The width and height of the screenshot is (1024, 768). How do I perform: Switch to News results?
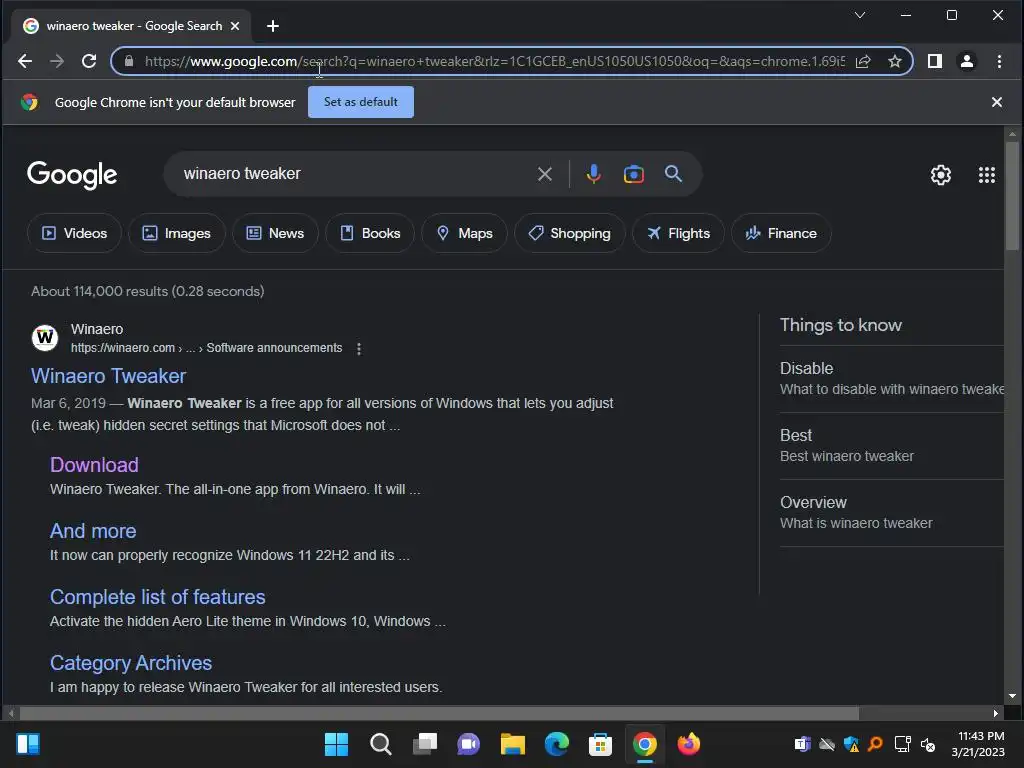coord(275,233)
